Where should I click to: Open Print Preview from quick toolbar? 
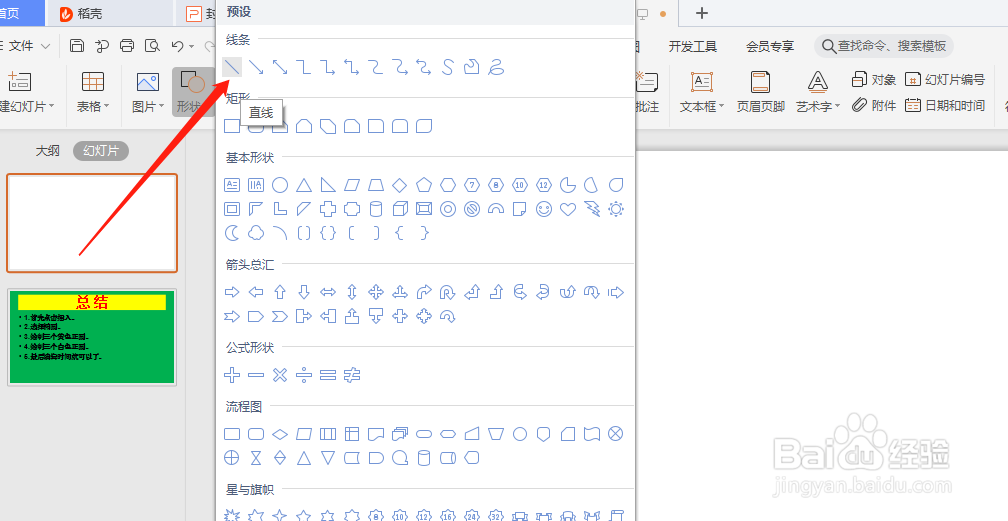click(152, 46)
